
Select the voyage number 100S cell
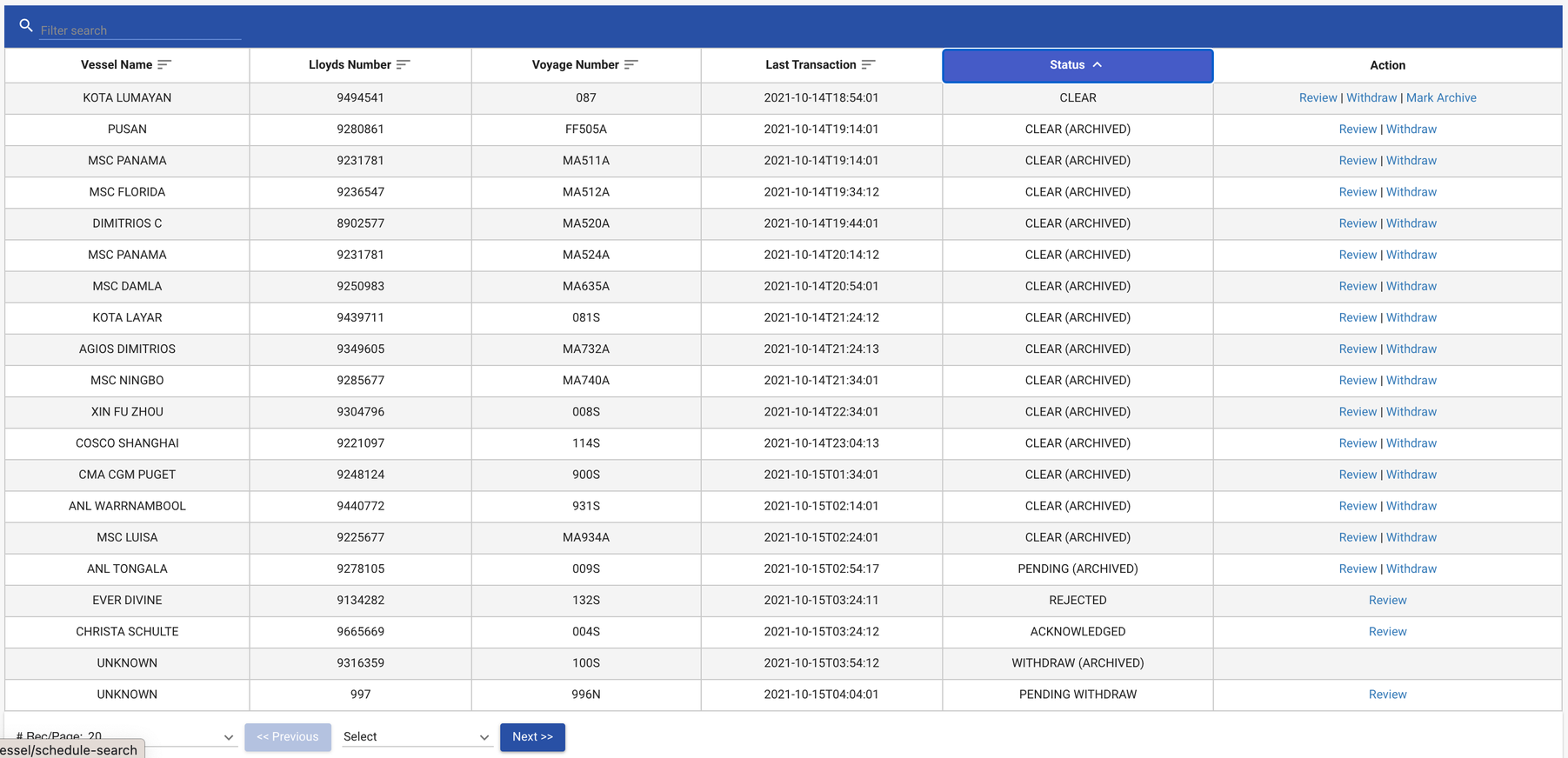(x=586, y=663)
